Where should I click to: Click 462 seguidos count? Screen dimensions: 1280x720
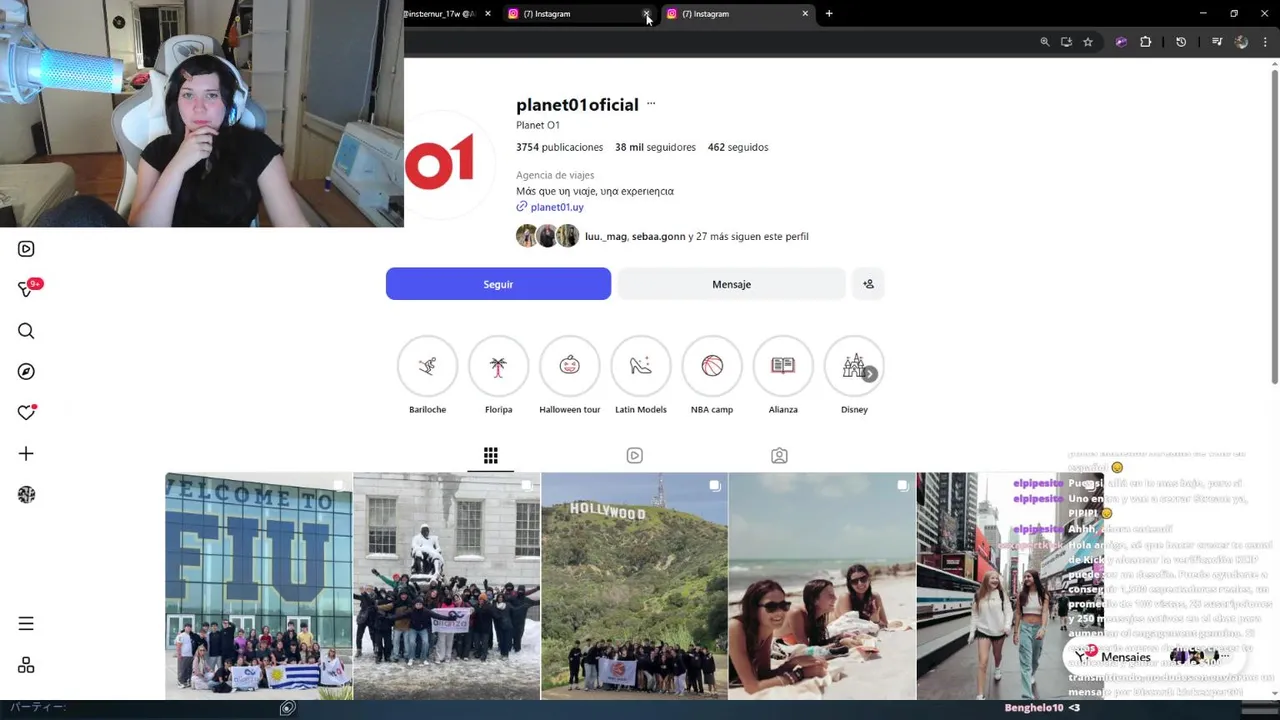pos(738,147)
